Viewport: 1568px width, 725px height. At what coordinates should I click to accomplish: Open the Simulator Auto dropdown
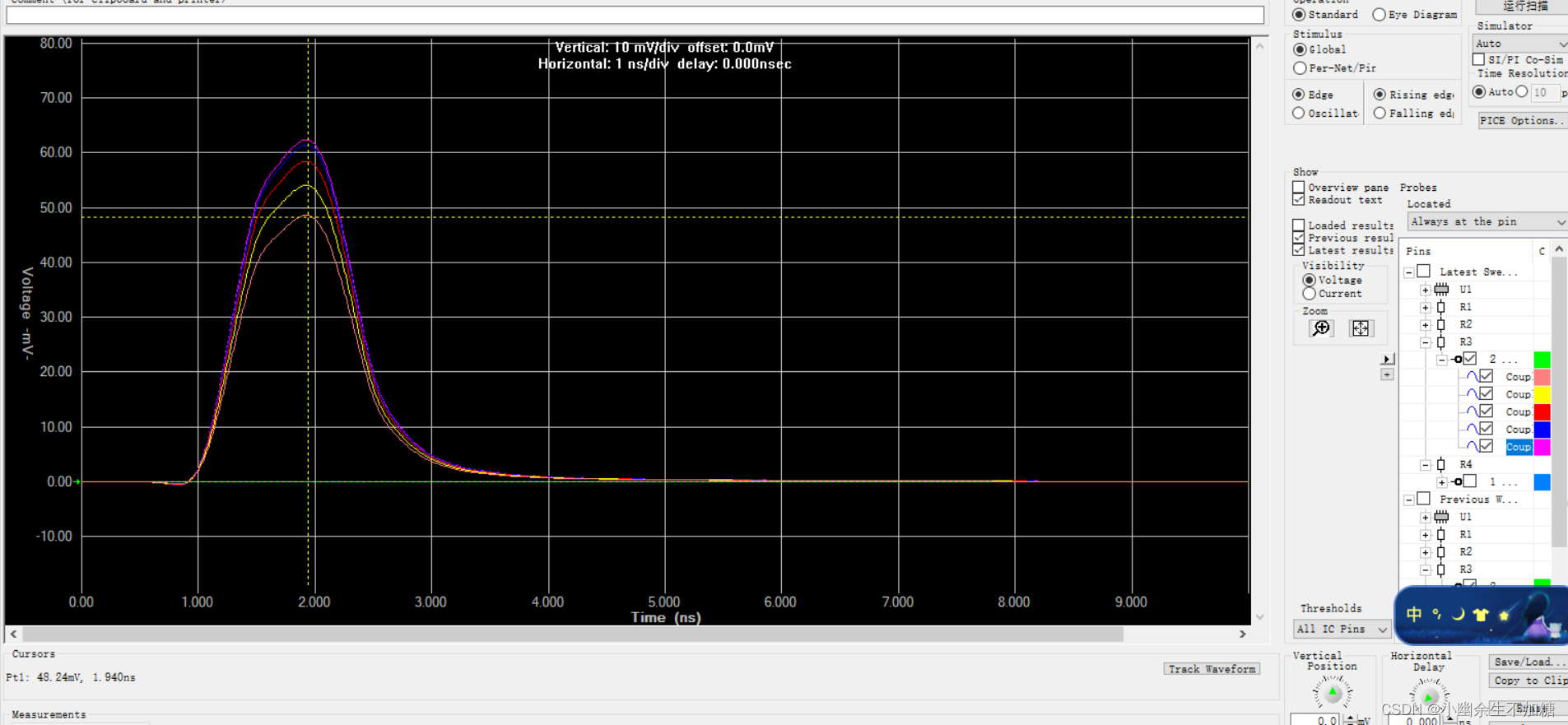click(x=1519, y=43)
